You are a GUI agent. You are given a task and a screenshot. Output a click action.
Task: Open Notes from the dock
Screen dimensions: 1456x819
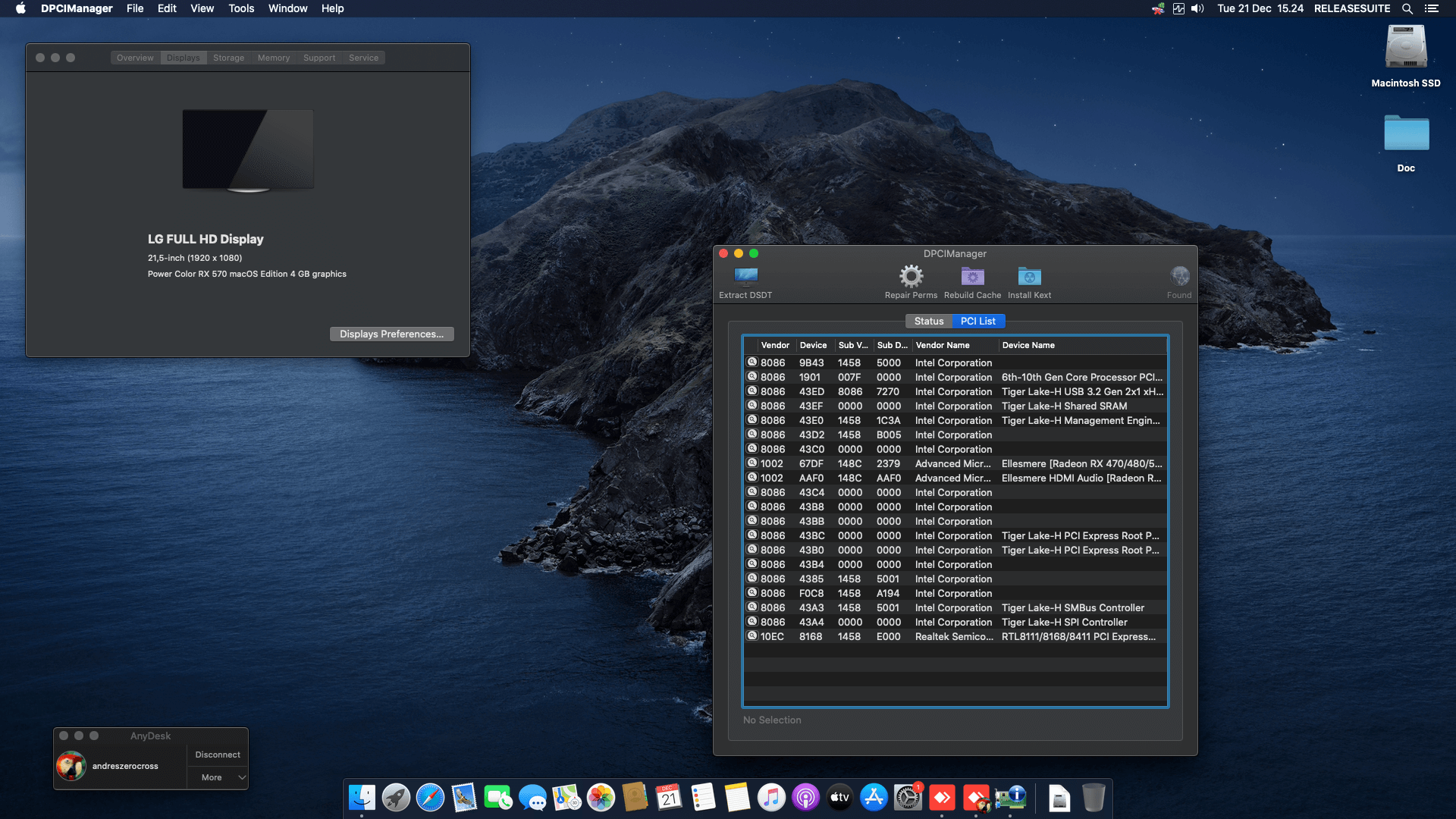737,798
